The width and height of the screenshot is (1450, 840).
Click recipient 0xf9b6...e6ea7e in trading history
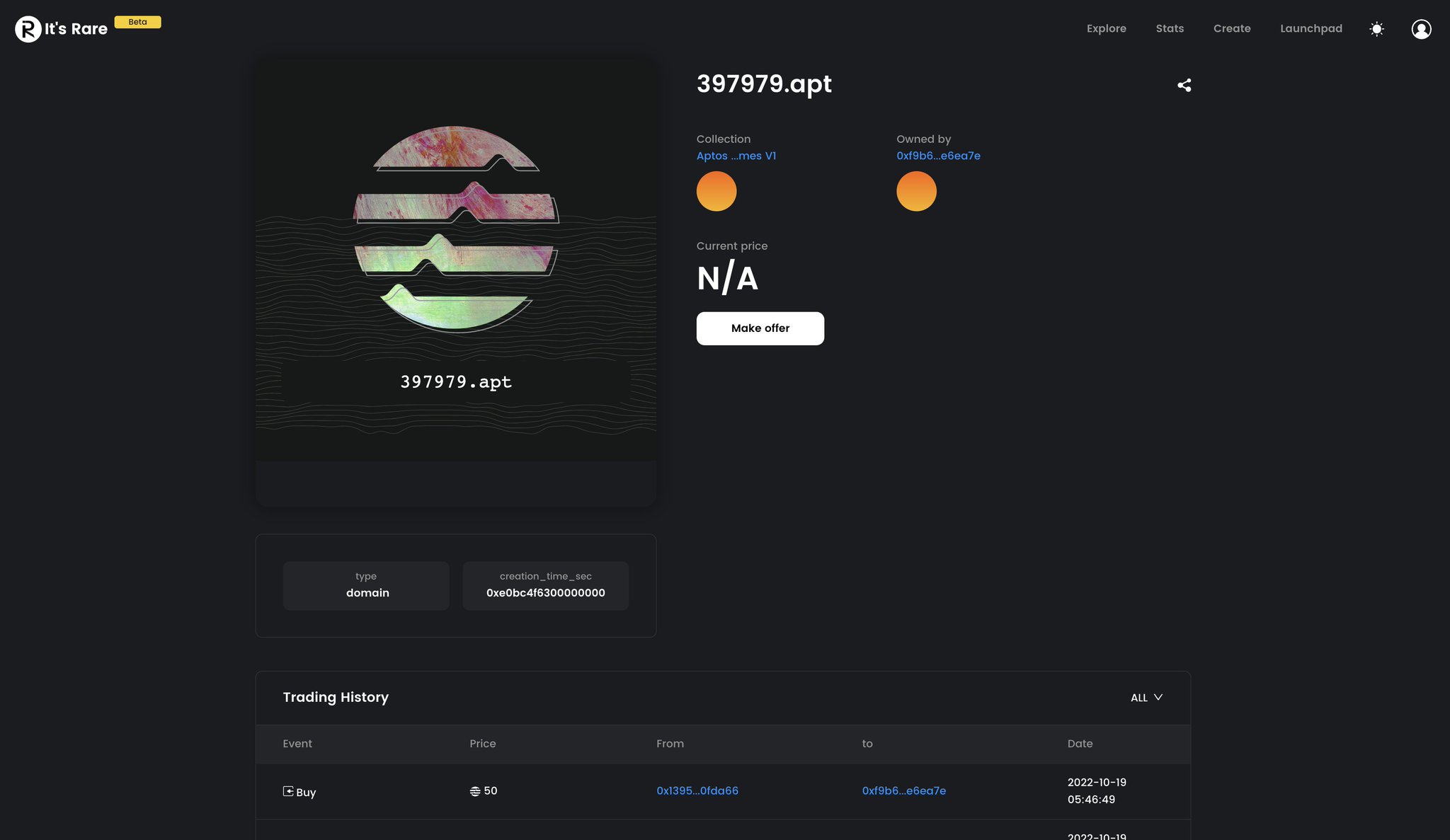coord(903,790)
